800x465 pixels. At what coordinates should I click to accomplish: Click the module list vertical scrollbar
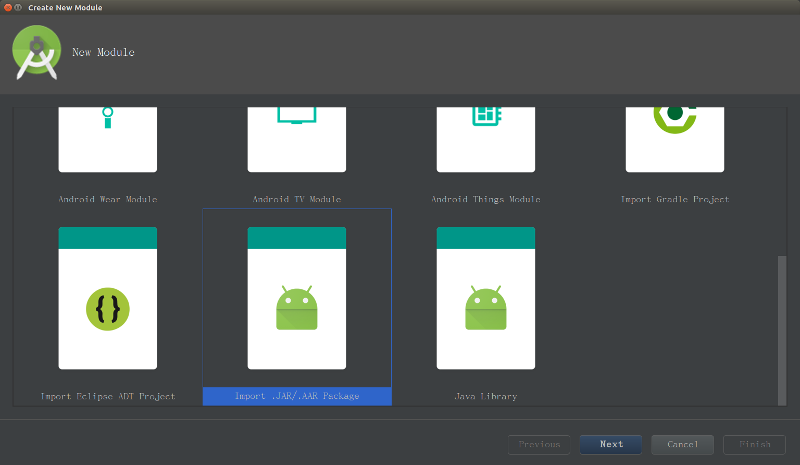pos(782,331)
